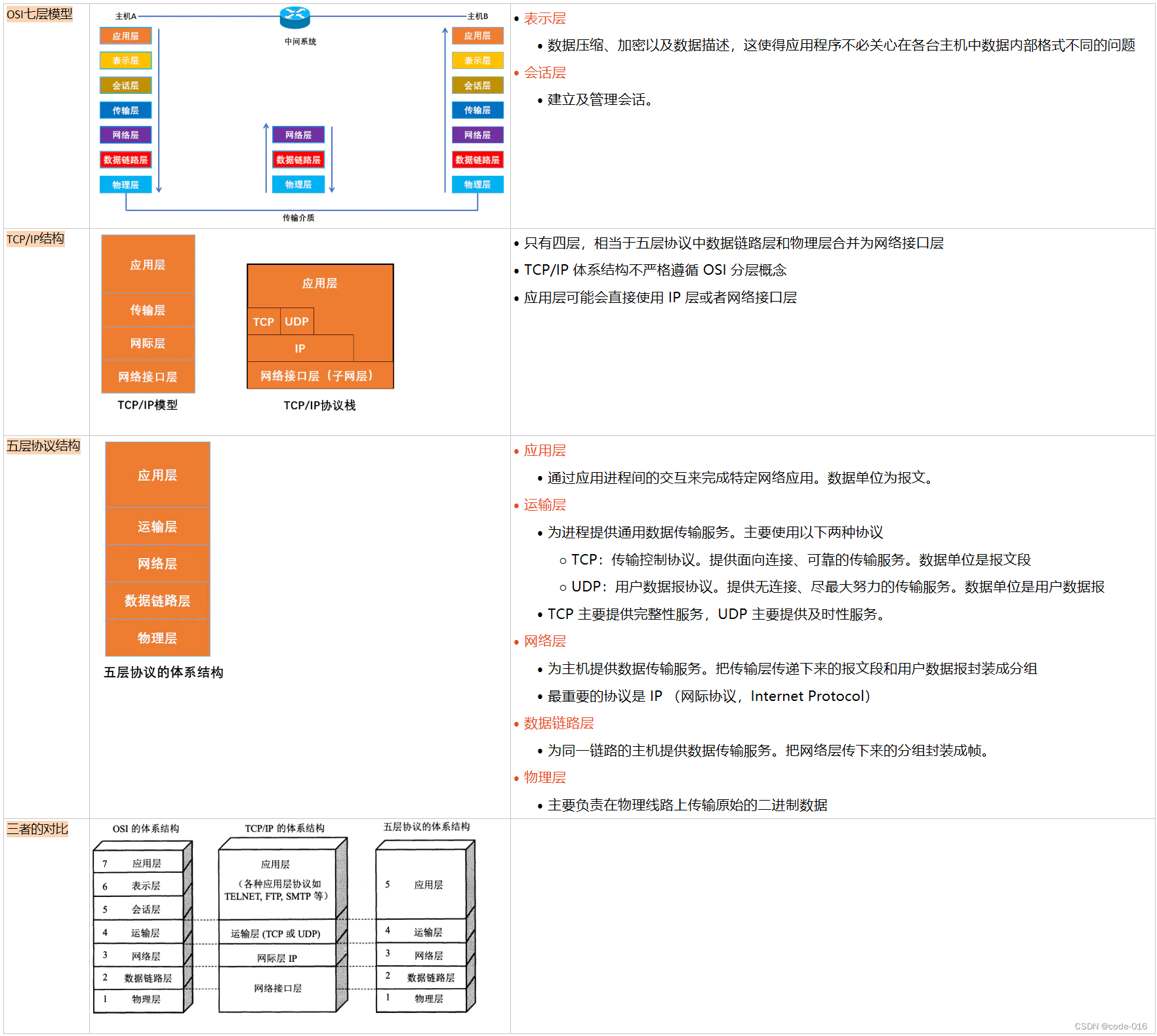Click the middle system's 物理层 box
The image size is (1157, 1036).
click(x=298, y=185)
